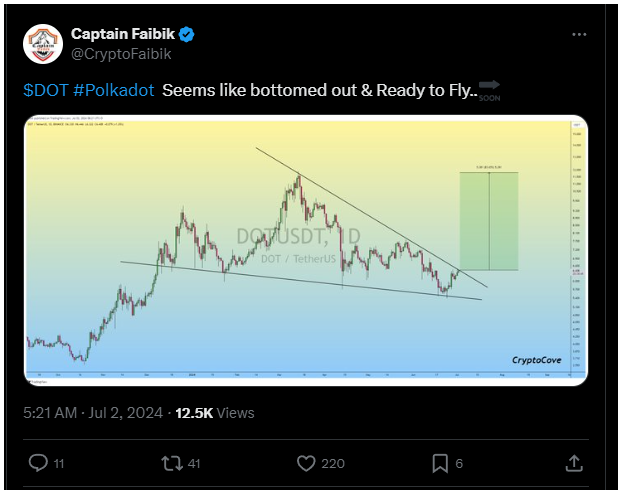Click the 12.5K Views count
The image size is (622, 494).
pyautogui.click(x=215, y=413)
